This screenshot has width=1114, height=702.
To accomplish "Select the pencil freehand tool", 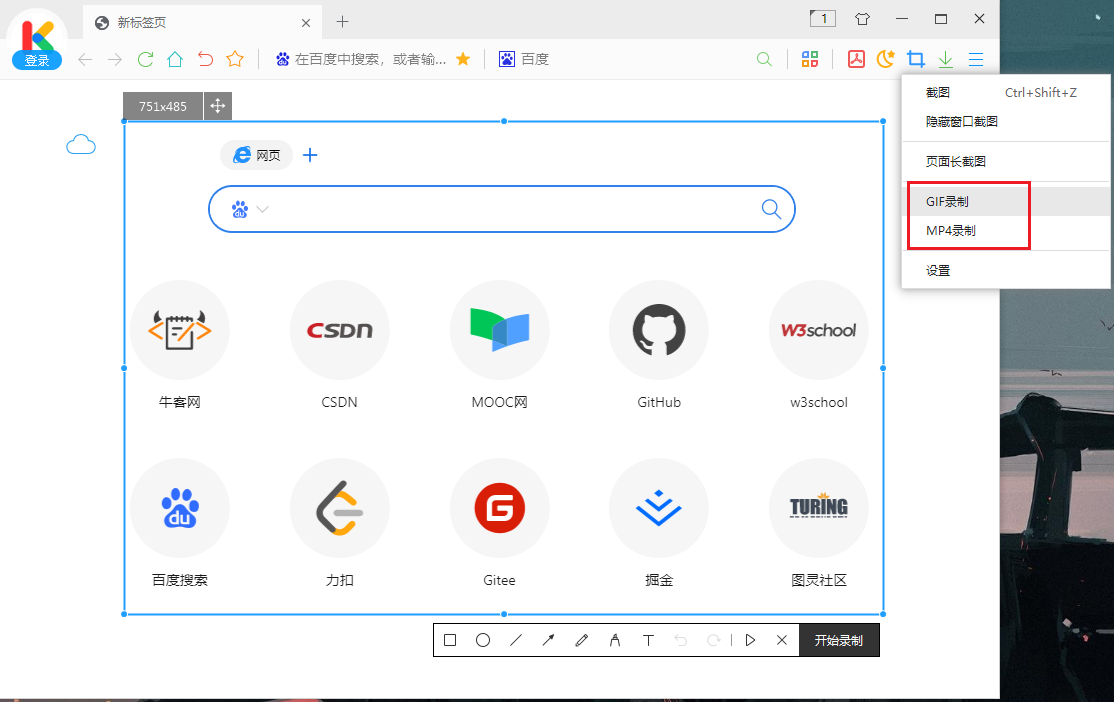I will 582,640.
